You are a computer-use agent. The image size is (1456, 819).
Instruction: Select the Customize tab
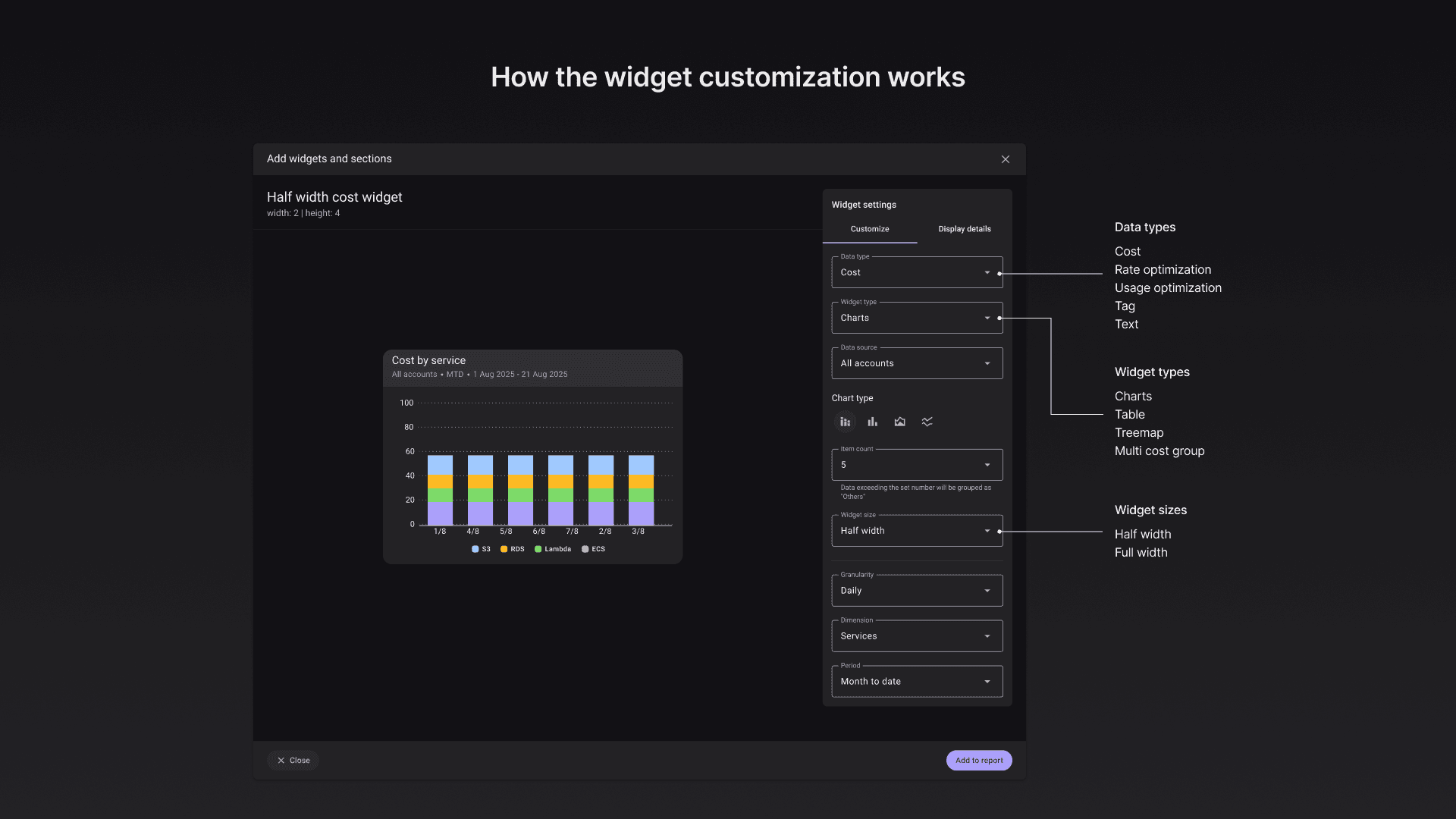click(x=869, y=229)
